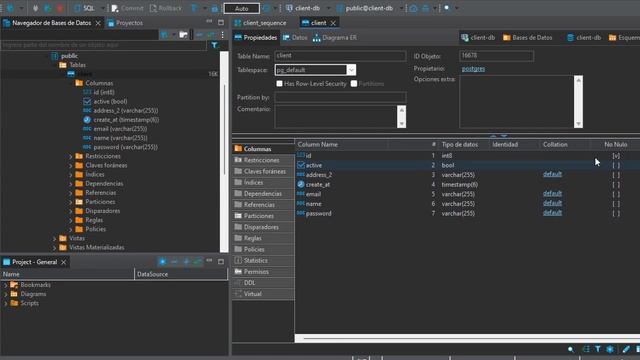Viewport: 640px width, 360px height.
Task: Close the client editor tab
Action: [x=333, y=23]
